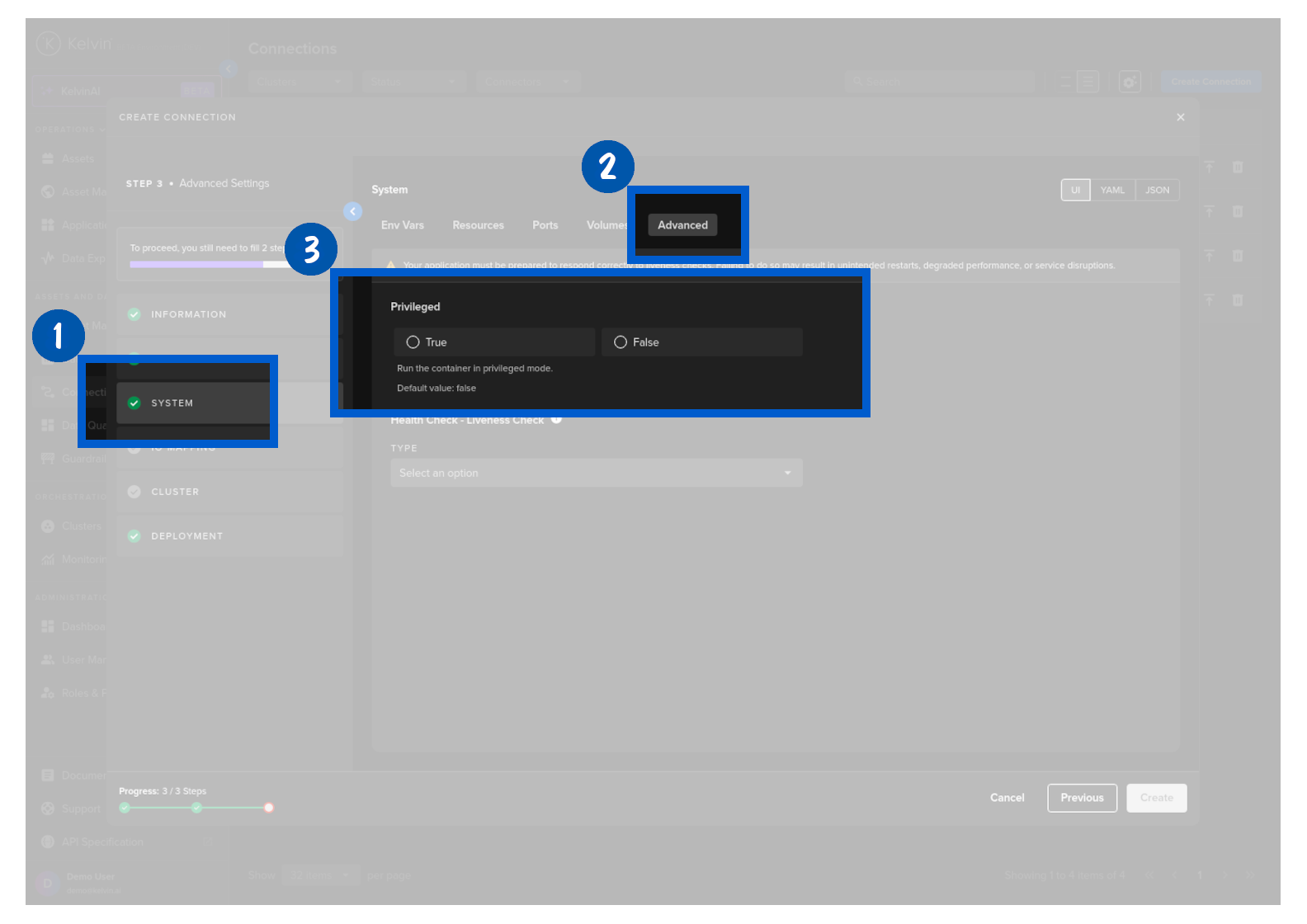Open the Support sidebar icon
The image size is (1307, 924).
tap(48, 808)
